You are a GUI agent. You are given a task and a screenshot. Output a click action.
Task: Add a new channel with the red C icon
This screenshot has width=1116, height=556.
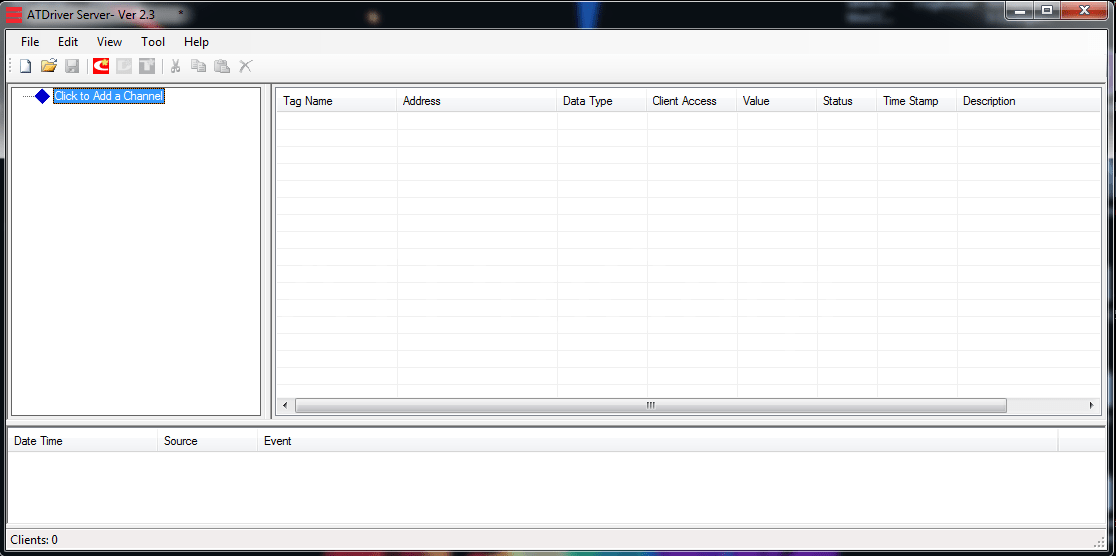(x=101, y=66)
